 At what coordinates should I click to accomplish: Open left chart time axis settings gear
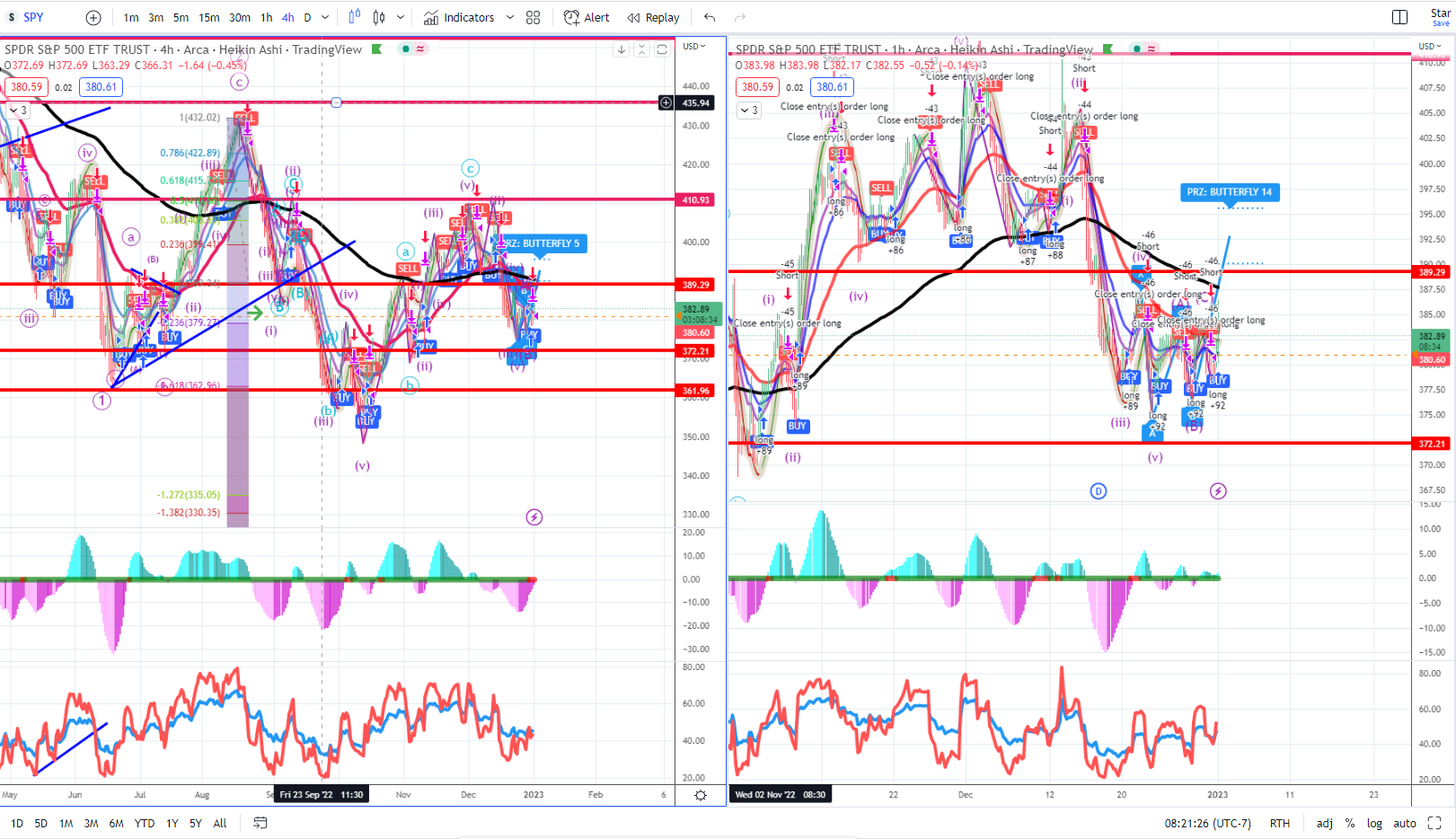pos(701,795)
